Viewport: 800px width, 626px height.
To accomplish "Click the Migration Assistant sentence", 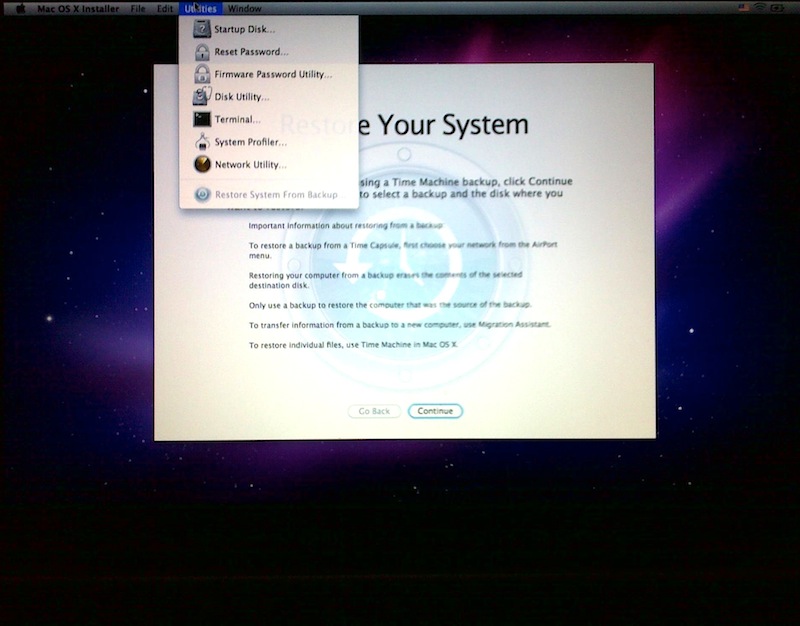I will [399, 325].
